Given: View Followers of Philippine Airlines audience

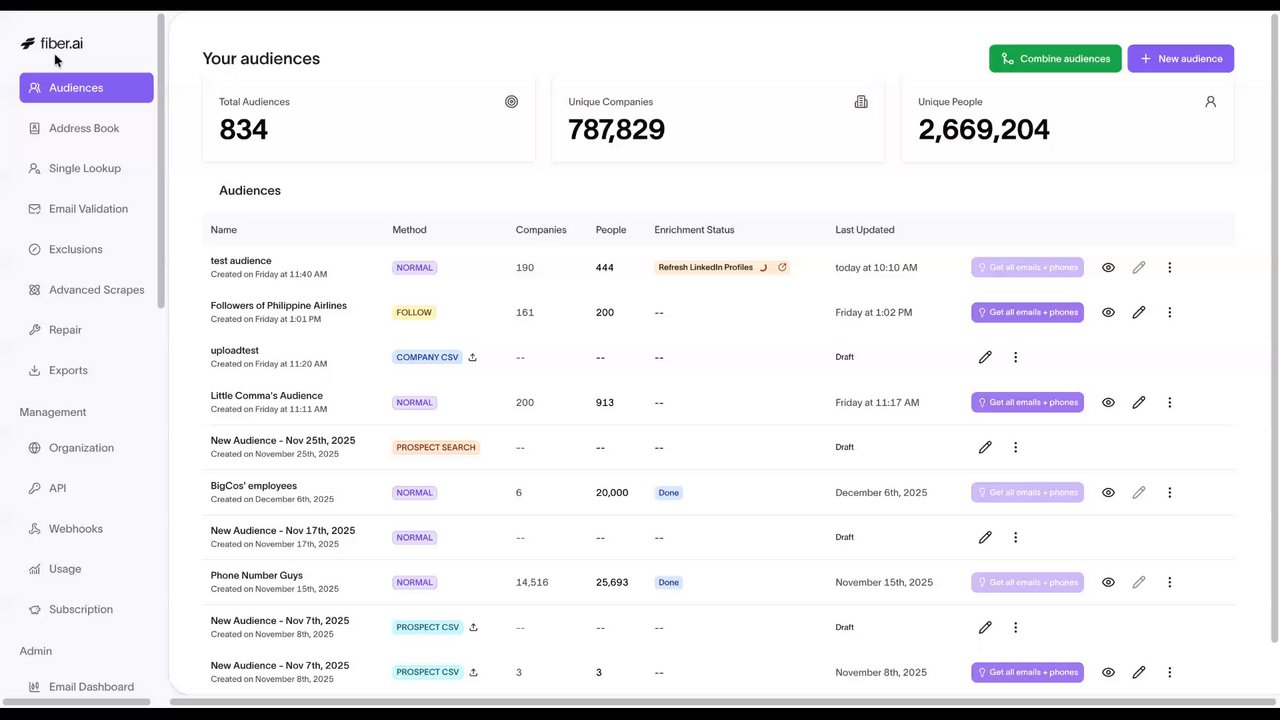Looking at the screenshot, I should pos(1108,313).
